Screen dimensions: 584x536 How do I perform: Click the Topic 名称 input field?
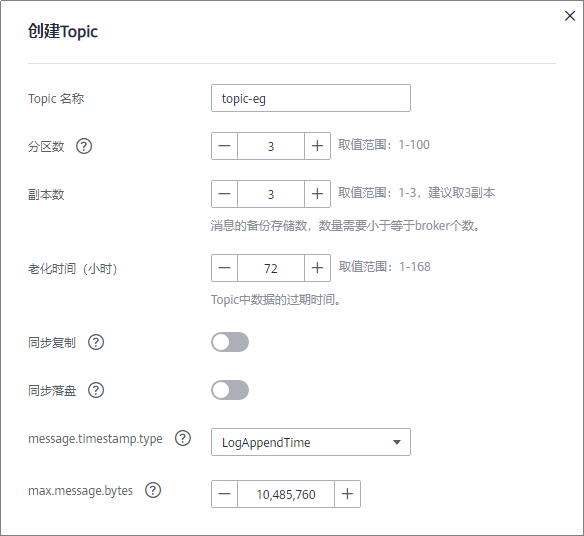click(x=311, y=98)
